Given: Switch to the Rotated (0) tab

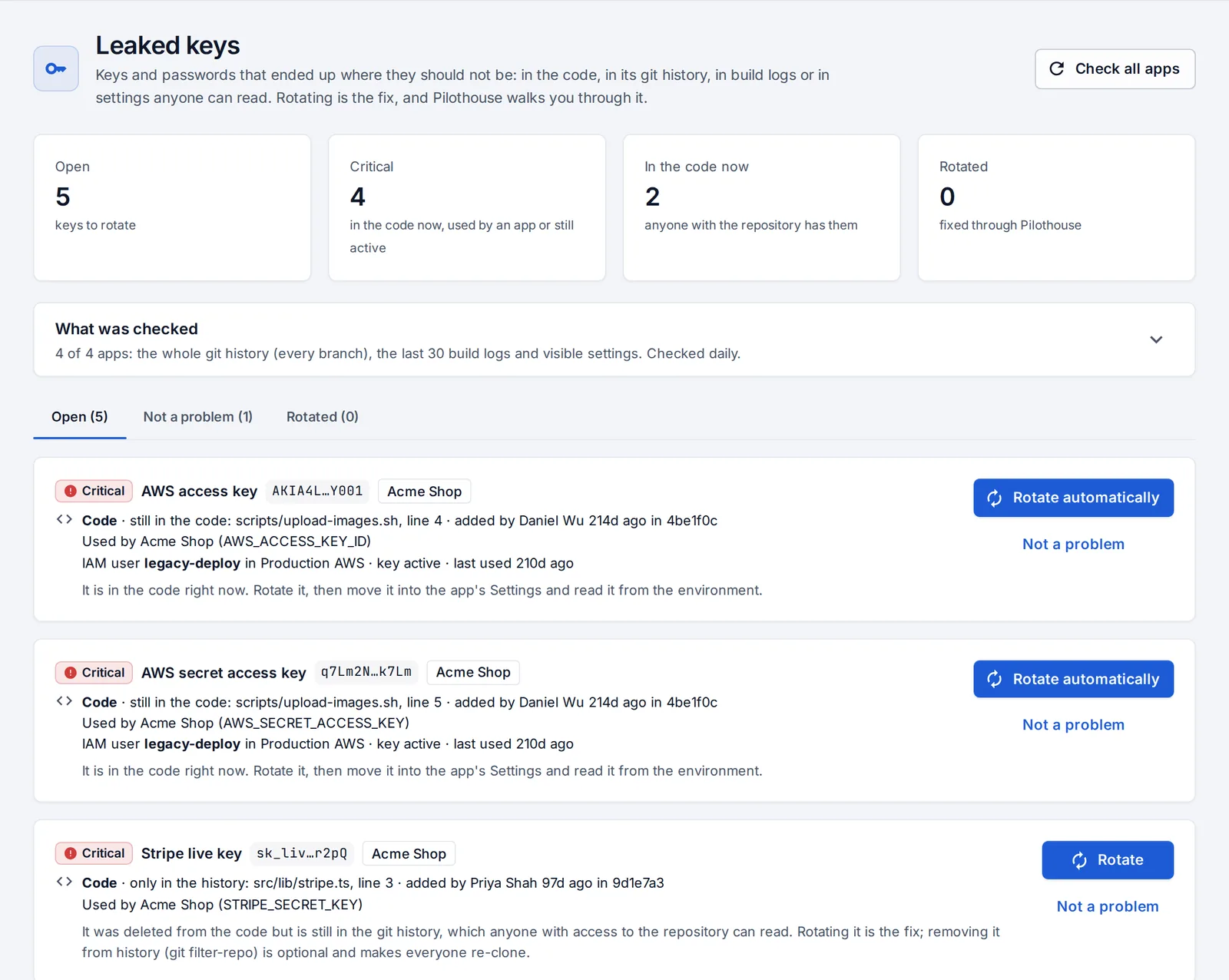Looking at the screenshot, I should coord(323,416).
